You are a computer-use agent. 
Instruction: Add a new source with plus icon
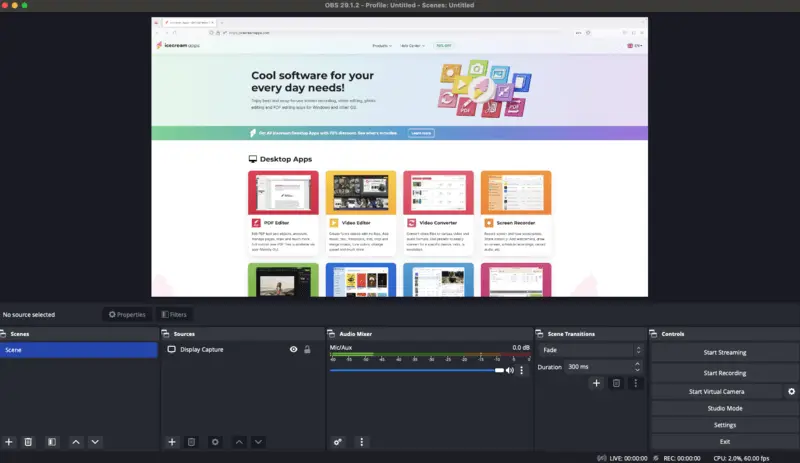pos(171,441)
